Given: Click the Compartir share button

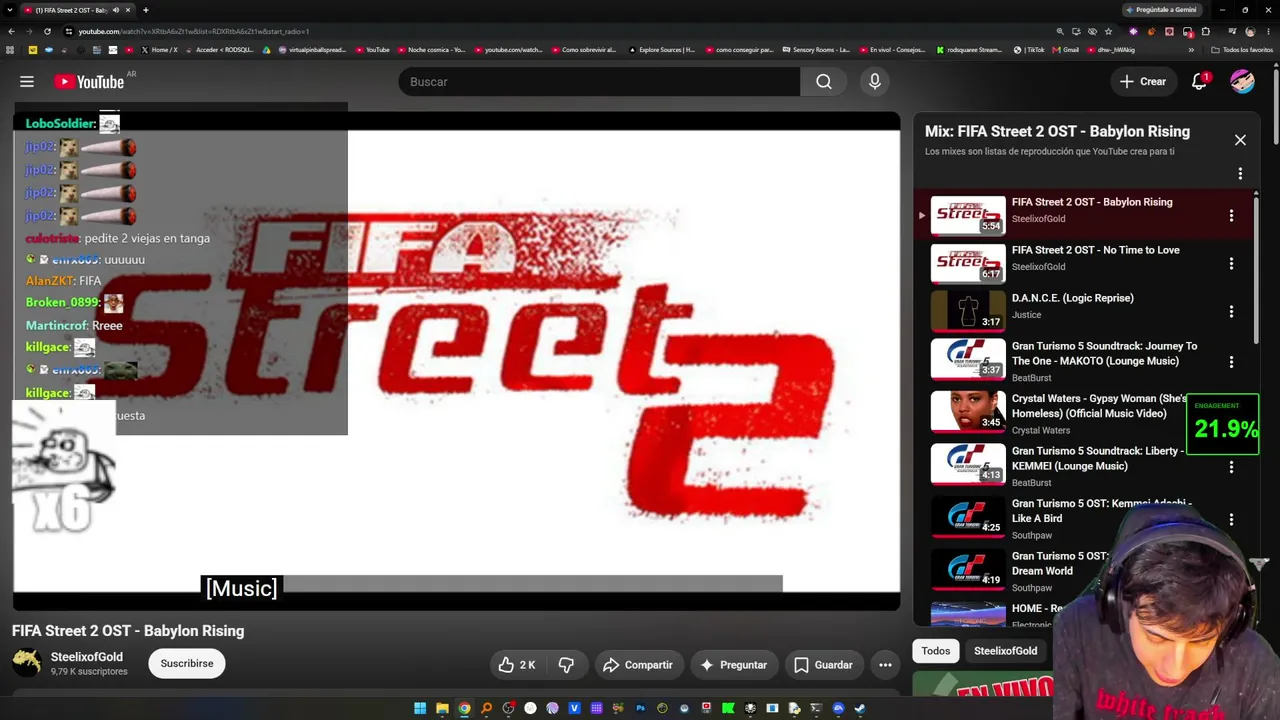Looking at the screenshot, I should (637, 665).
